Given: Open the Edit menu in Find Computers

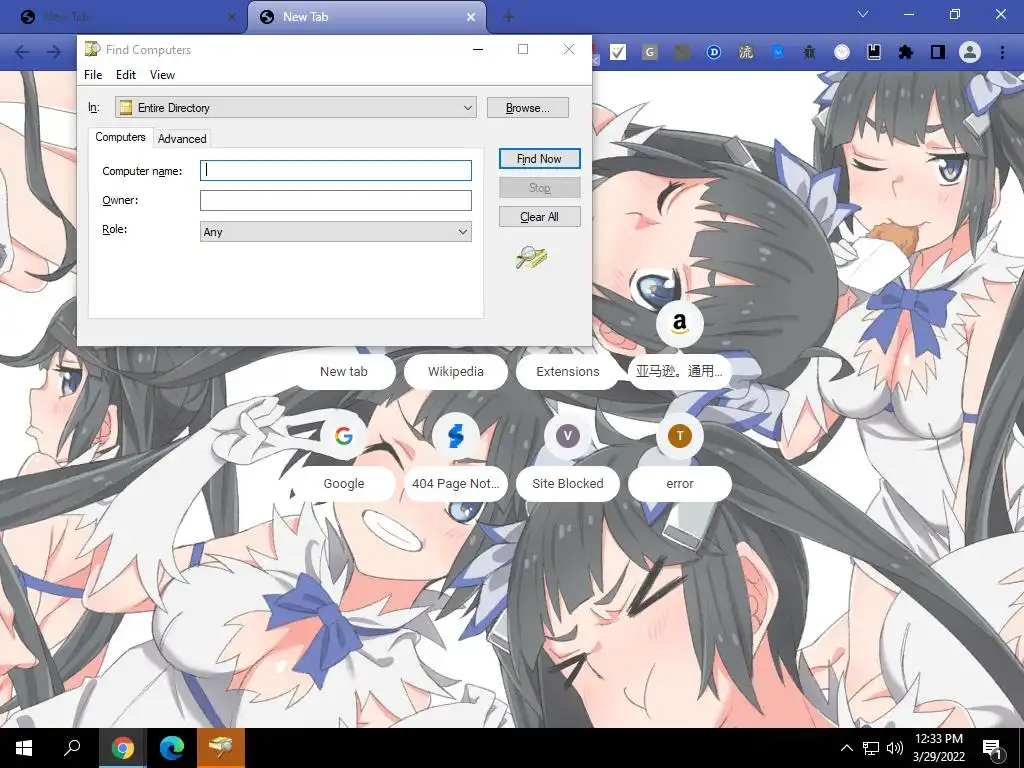Looking at the screenshot, I should (x=125, y=75).
